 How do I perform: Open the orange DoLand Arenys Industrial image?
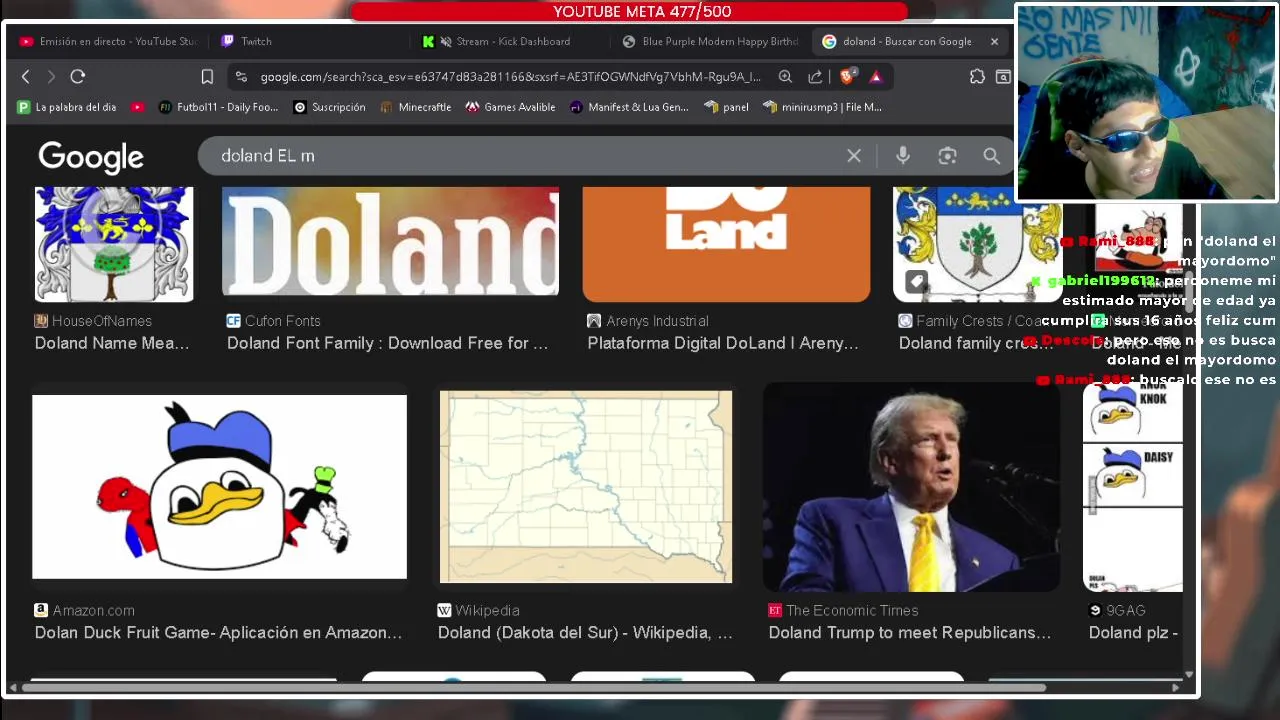tap(726, 244)
